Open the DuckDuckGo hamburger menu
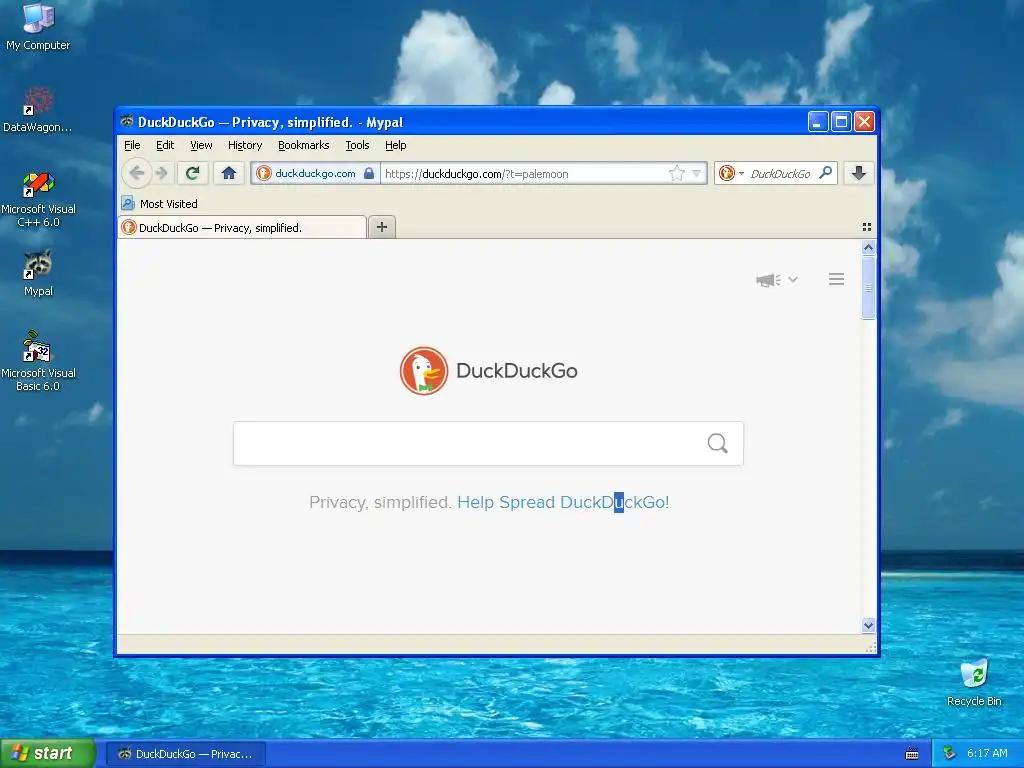This screenshot has width=1024, height=768. tap(837, 280)
